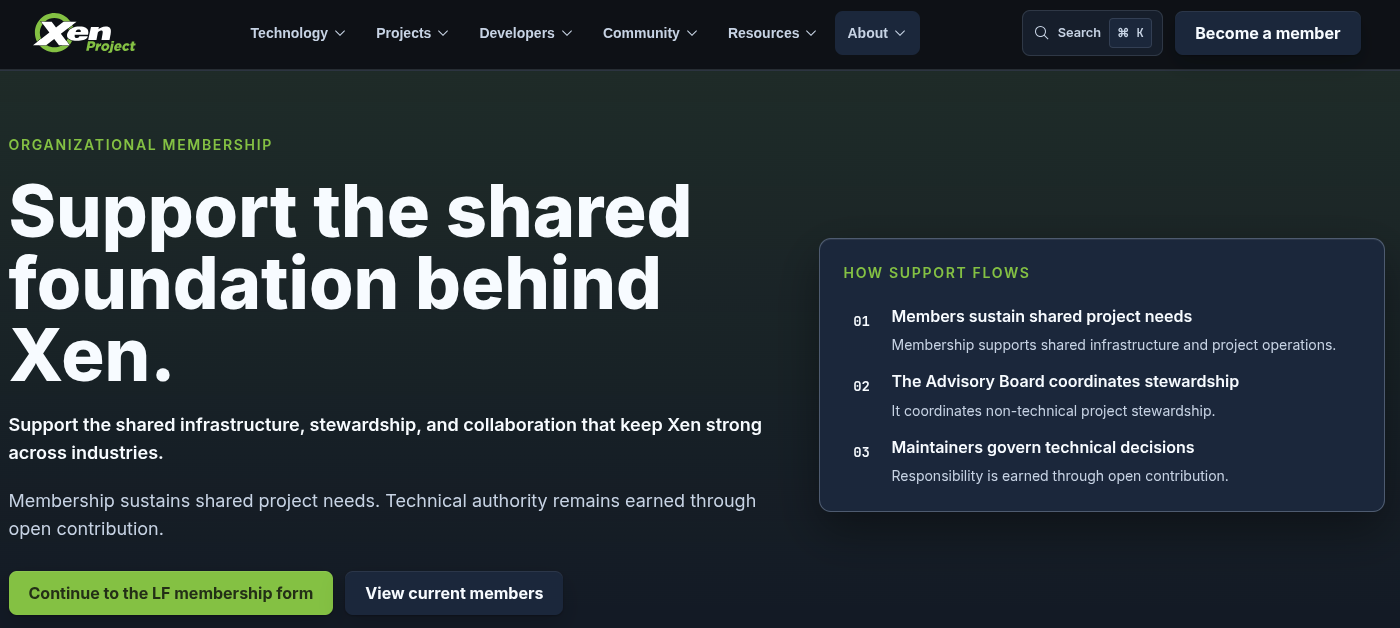Screen dimensions: 1400x628
Task: Click the ⌘ K shortcut badge
Action: (x=1130, y=33)
